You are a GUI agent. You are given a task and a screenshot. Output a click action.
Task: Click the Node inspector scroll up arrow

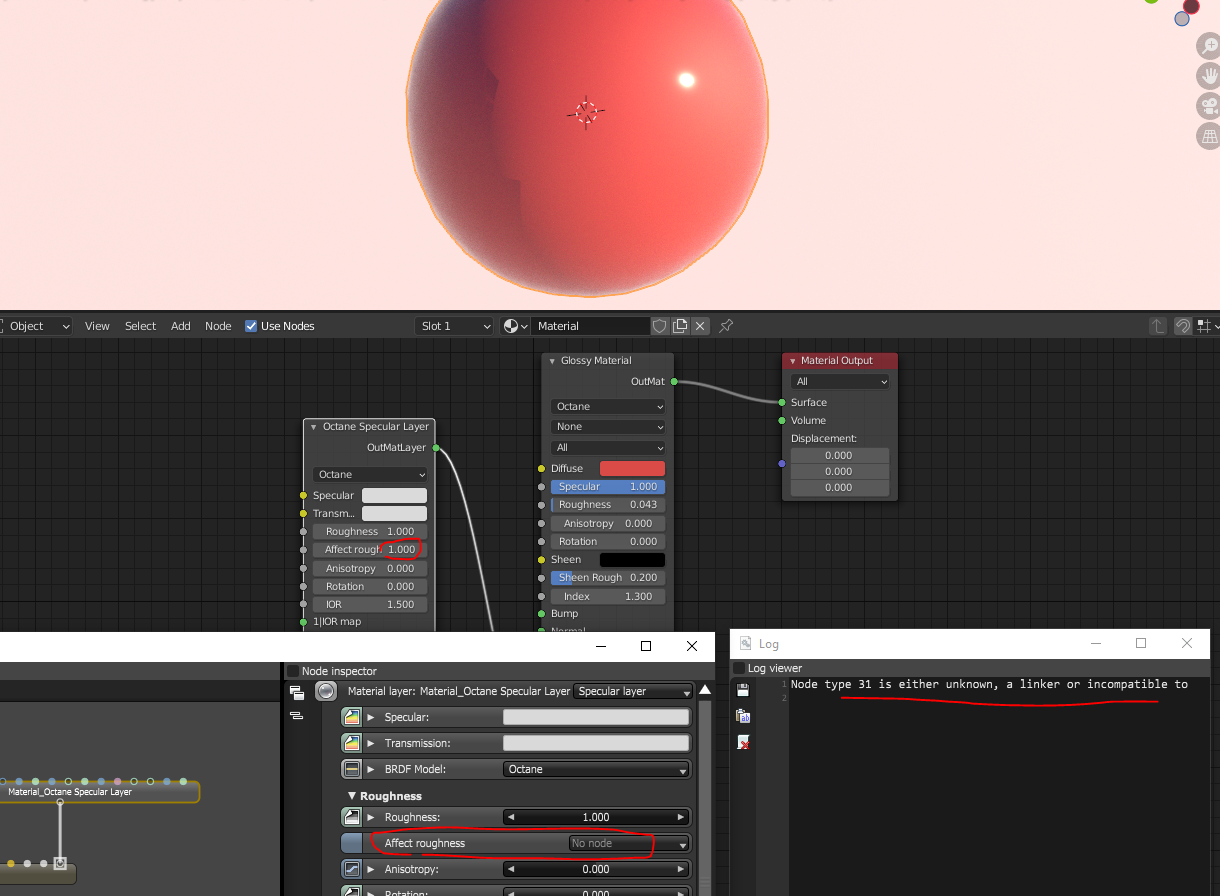(705, 690)
